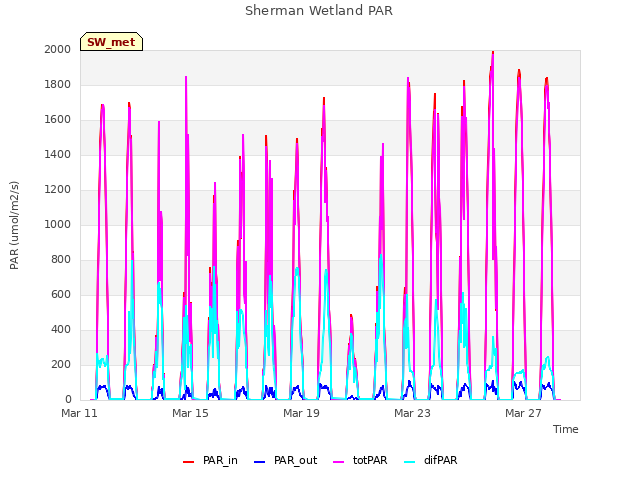Click the 1600 y-axis tick label
Image resolution: width=640 pixels, height=480 pixels.
pos(58,120)
